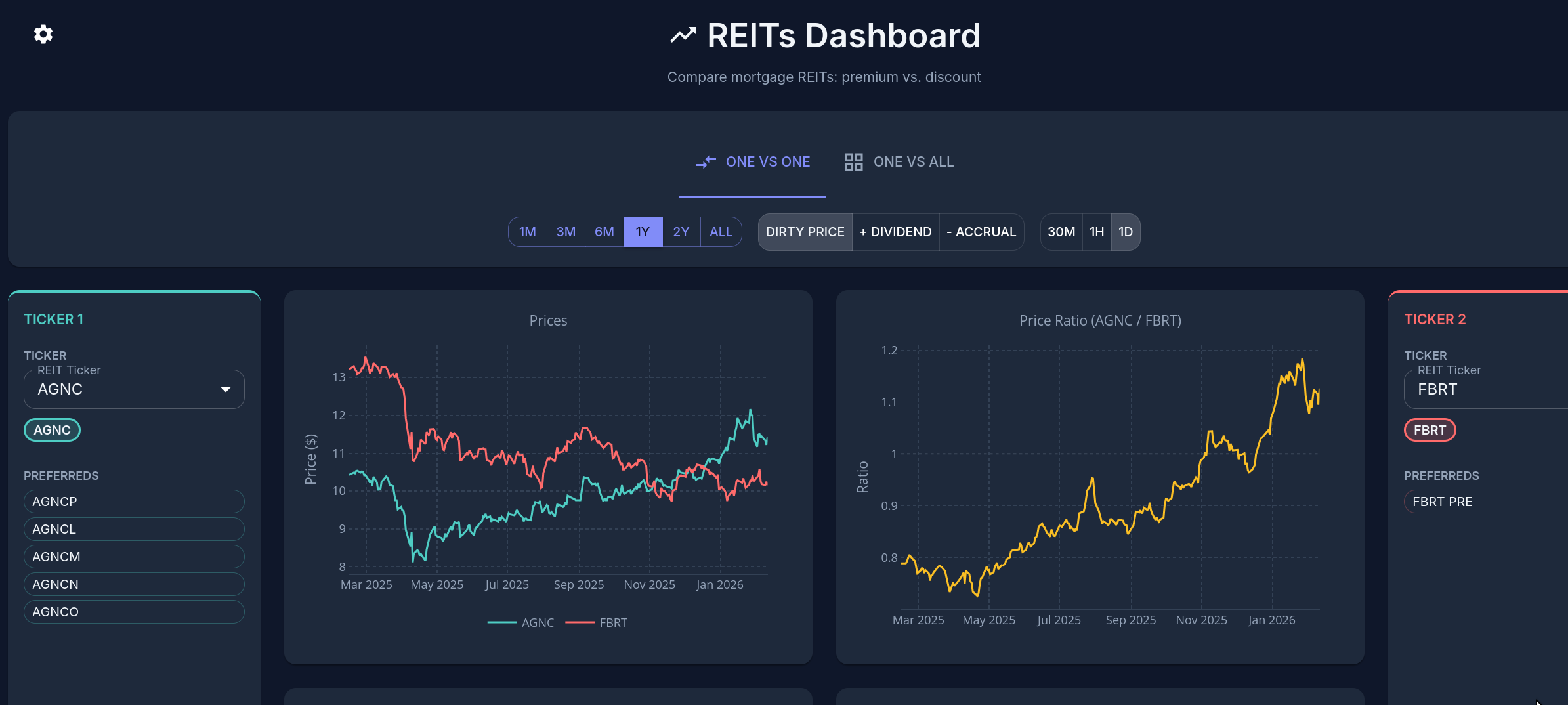
Task: Select the DIRTY PRICE mode
Action: pos(805,232)
